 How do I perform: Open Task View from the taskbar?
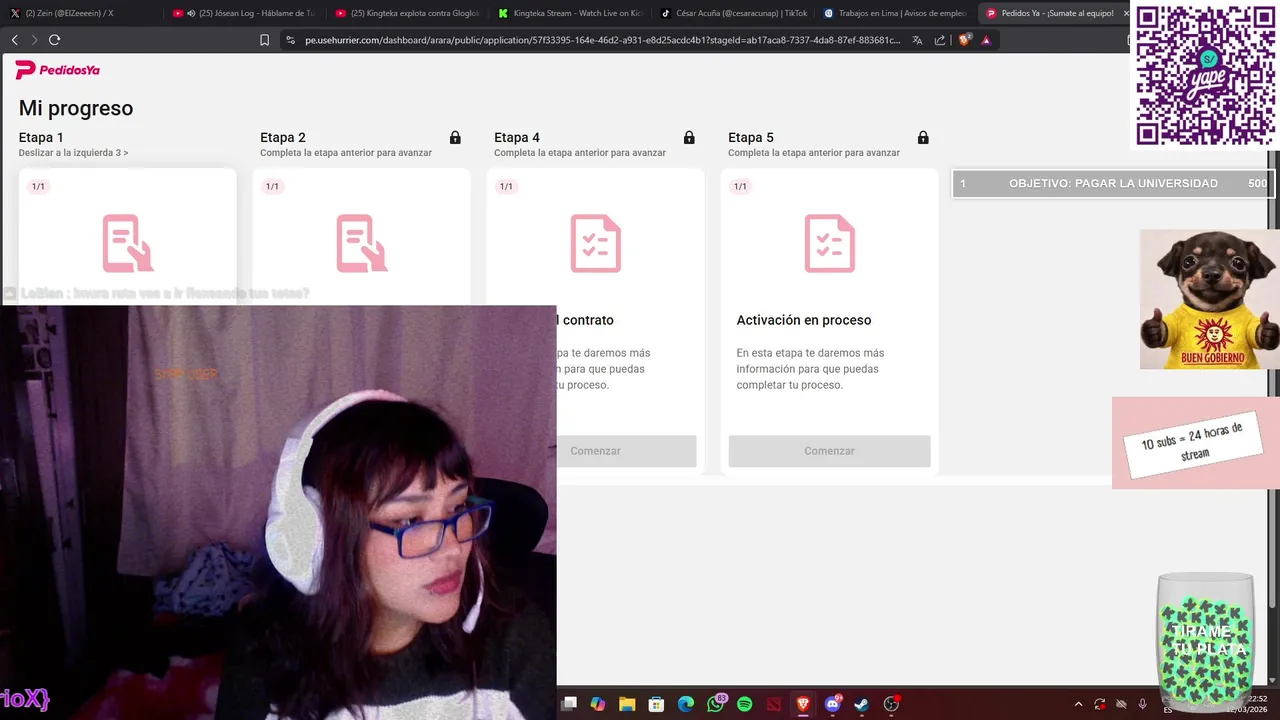[569, 704]
